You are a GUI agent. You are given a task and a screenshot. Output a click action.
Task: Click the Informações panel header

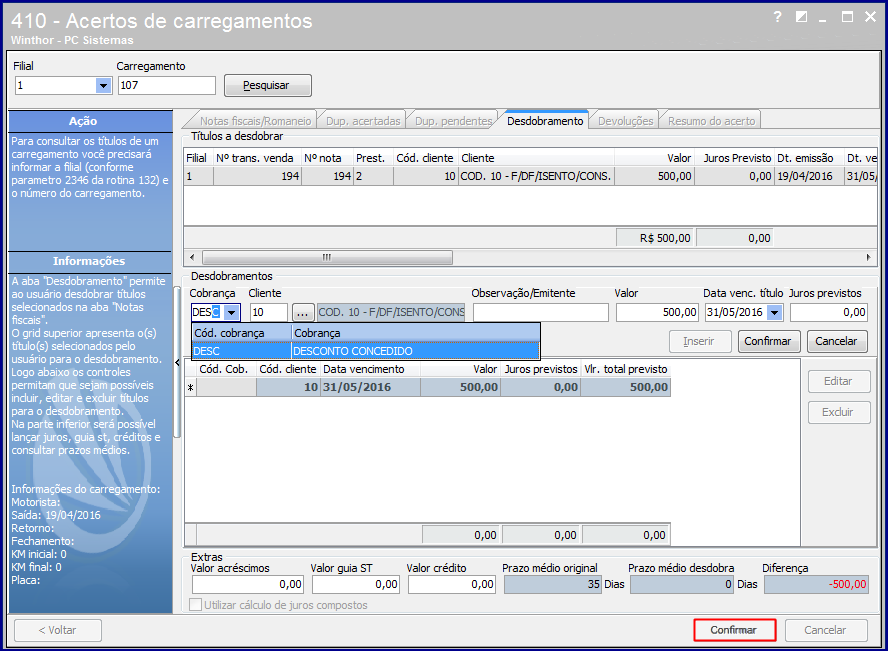[x=90, y=261]
